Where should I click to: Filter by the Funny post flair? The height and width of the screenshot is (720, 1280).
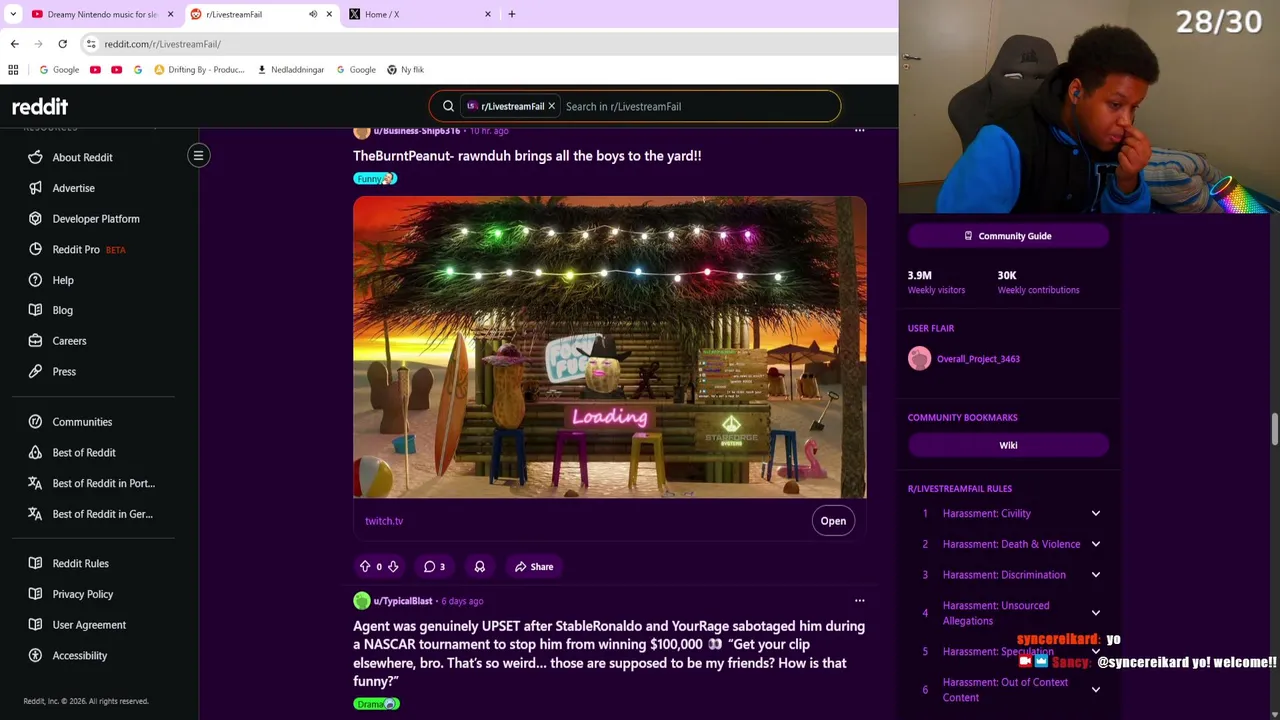[x=375, y=179]
